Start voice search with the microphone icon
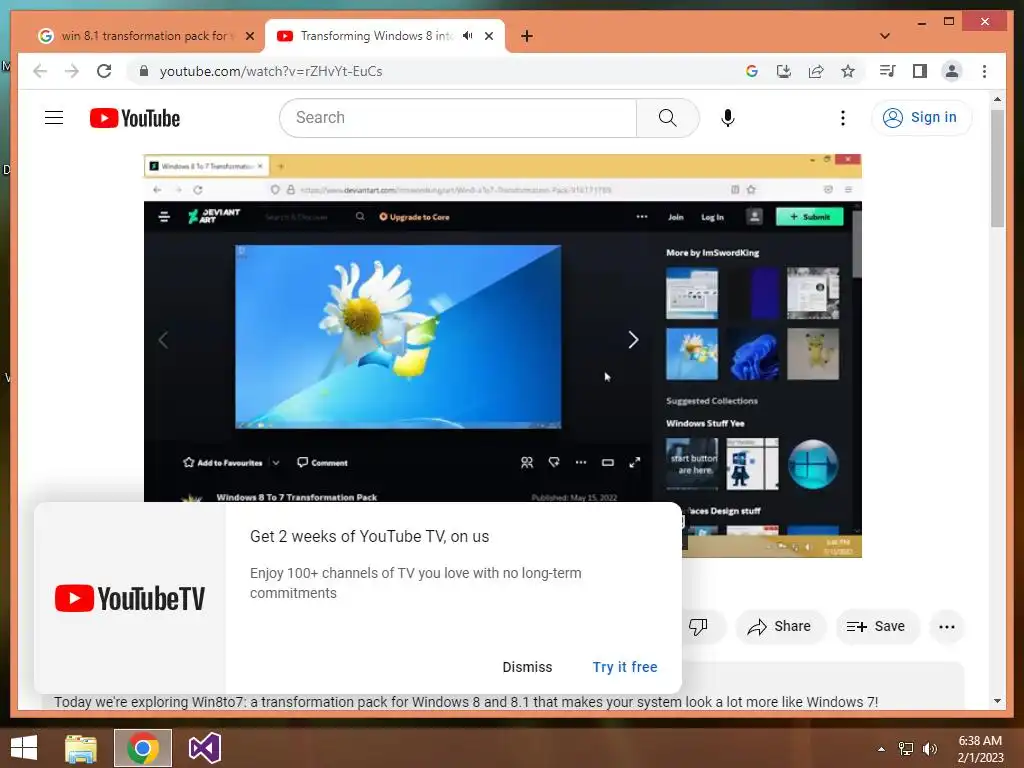 (x=728, y=118)
